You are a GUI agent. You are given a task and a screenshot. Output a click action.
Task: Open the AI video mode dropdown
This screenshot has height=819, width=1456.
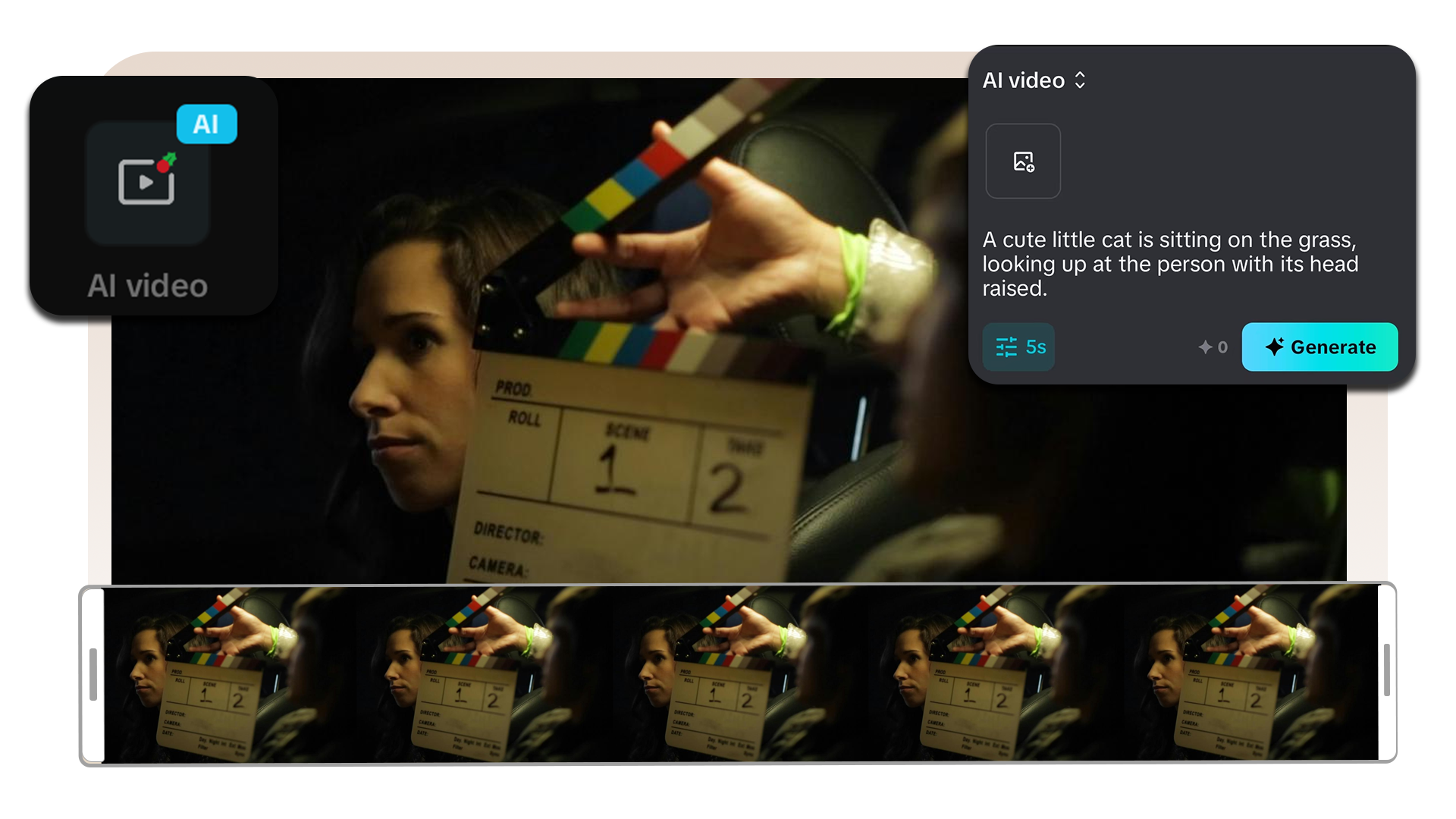coord(1024,80)
